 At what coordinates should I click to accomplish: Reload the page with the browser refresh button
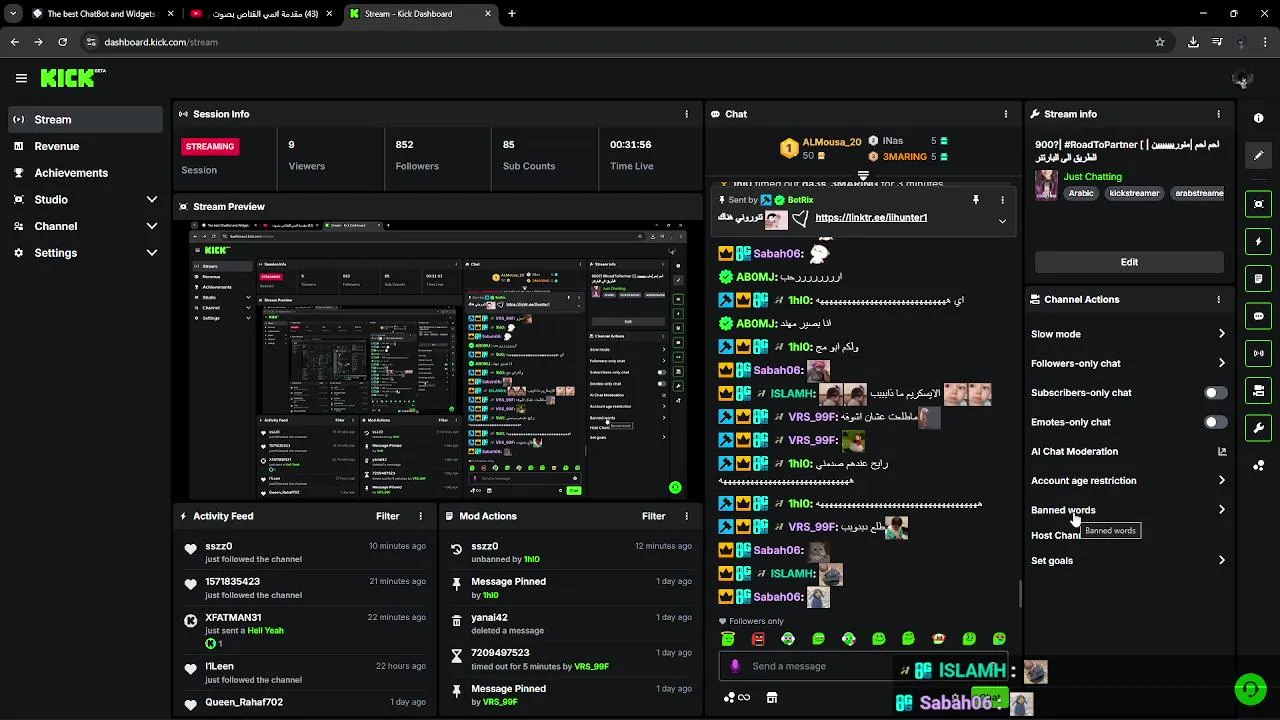coord(62,42)
